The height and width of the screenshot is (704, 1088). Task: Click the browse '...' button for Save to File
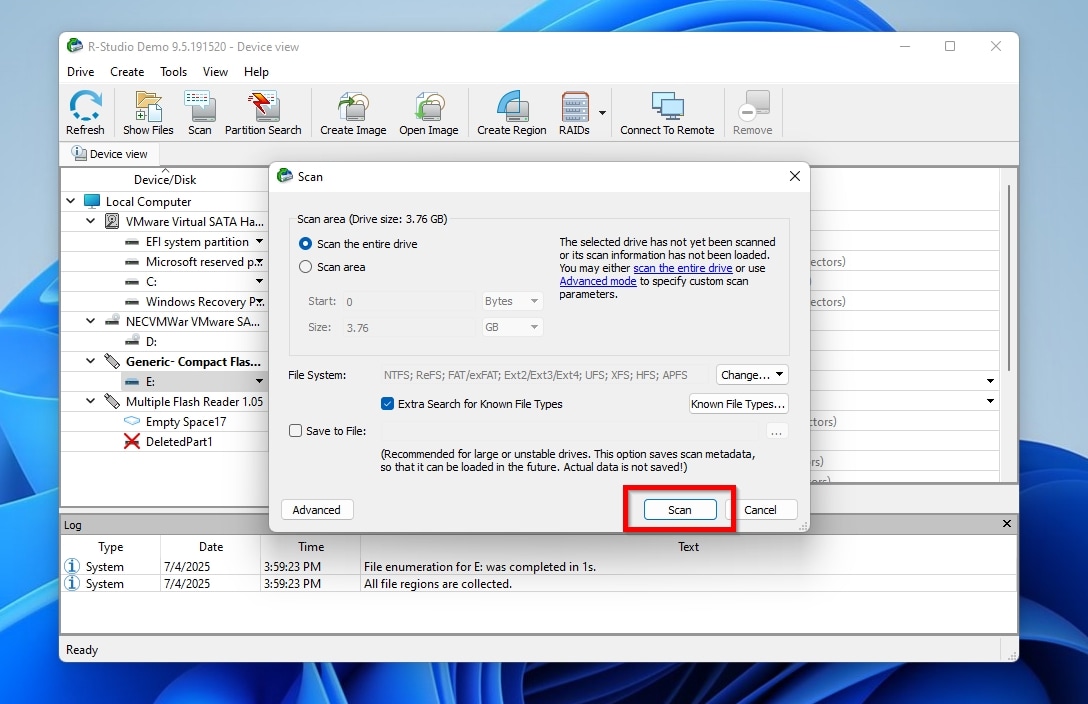776,431
